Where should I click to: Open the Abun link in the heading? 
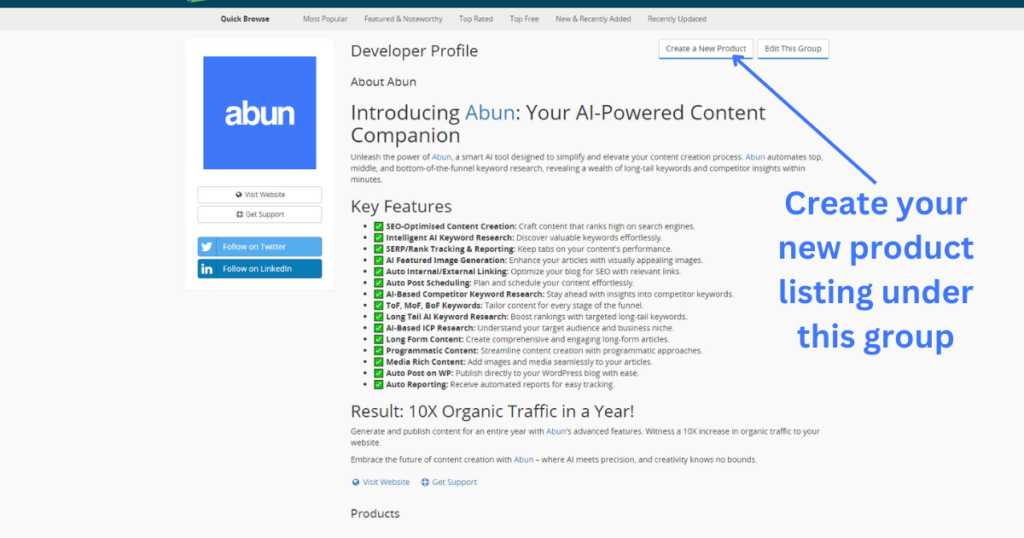(489, 113)
